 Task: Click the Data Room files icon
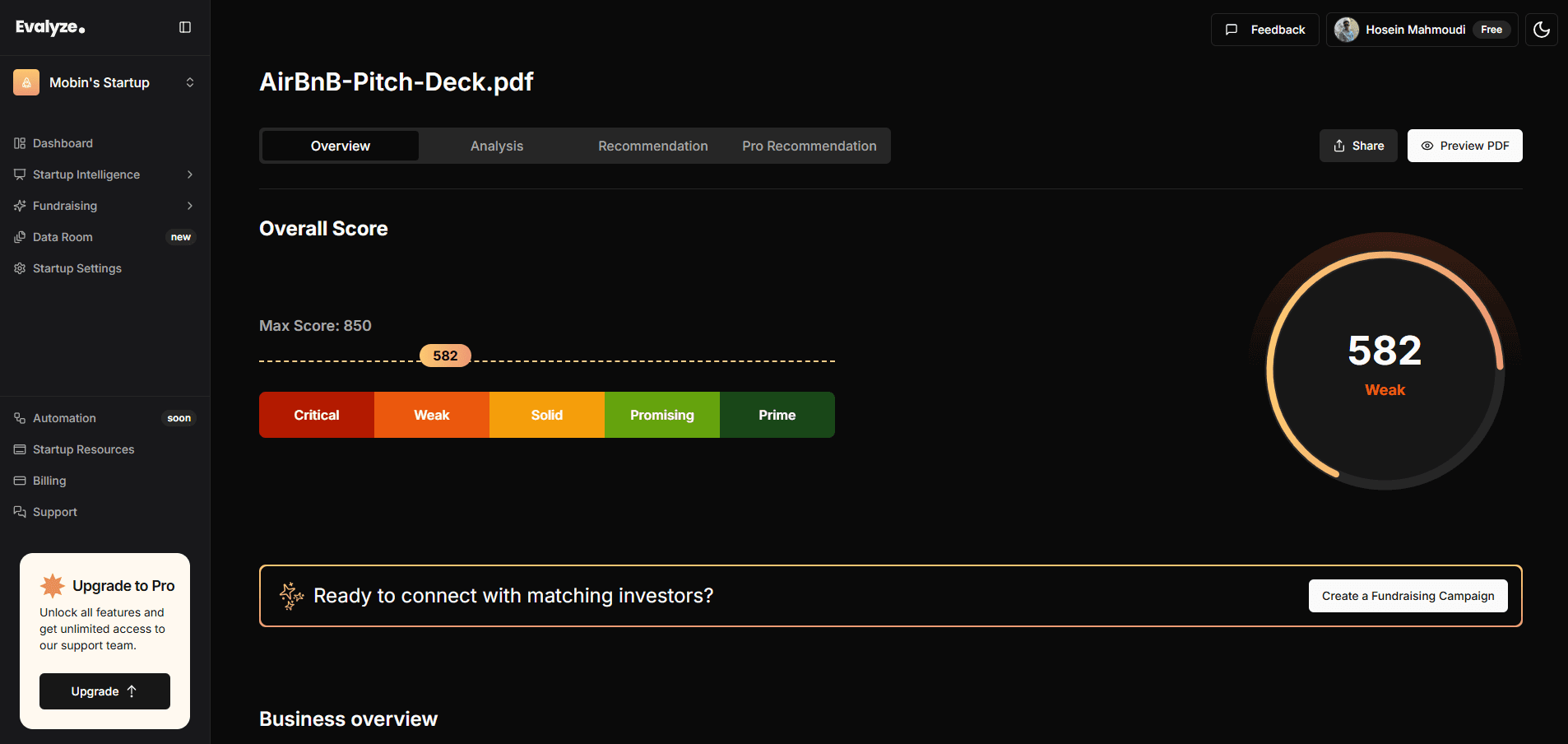(x=20, y=237)
